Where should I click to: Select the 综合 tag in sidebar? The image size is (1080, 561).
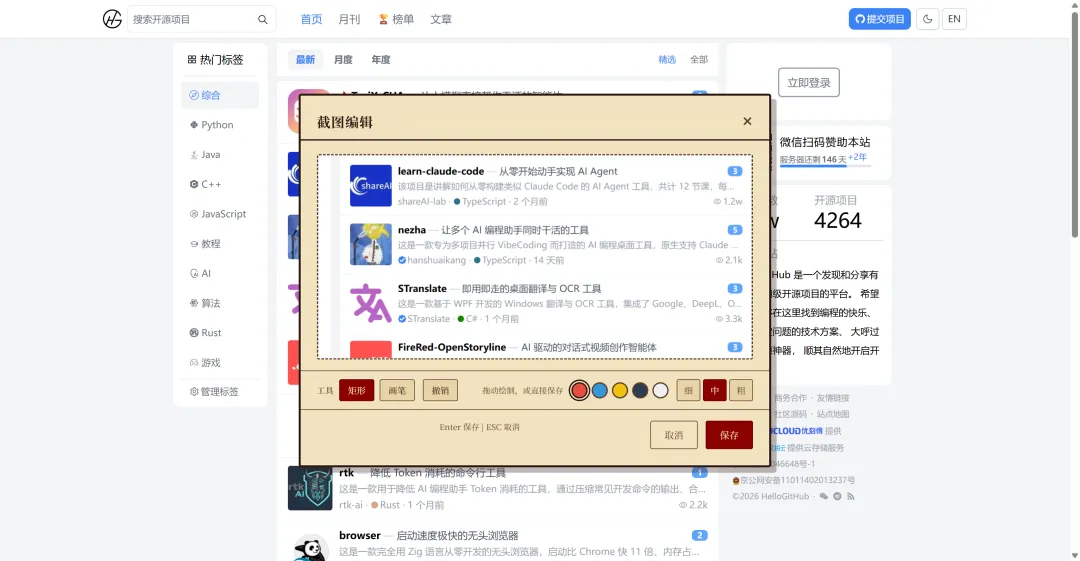(220, 95)
